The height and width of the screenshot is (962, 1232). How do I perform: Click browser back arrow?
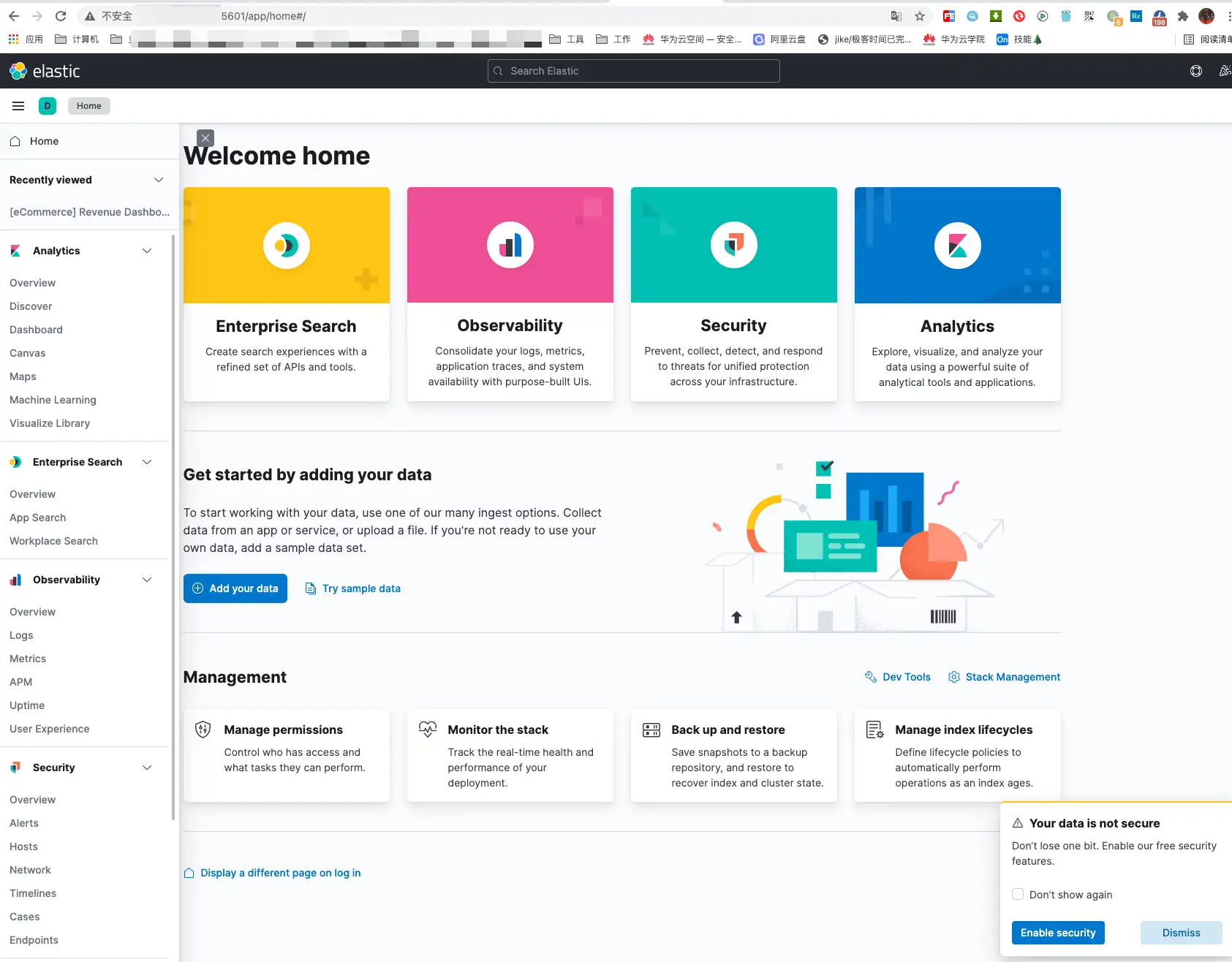(14, 16)
